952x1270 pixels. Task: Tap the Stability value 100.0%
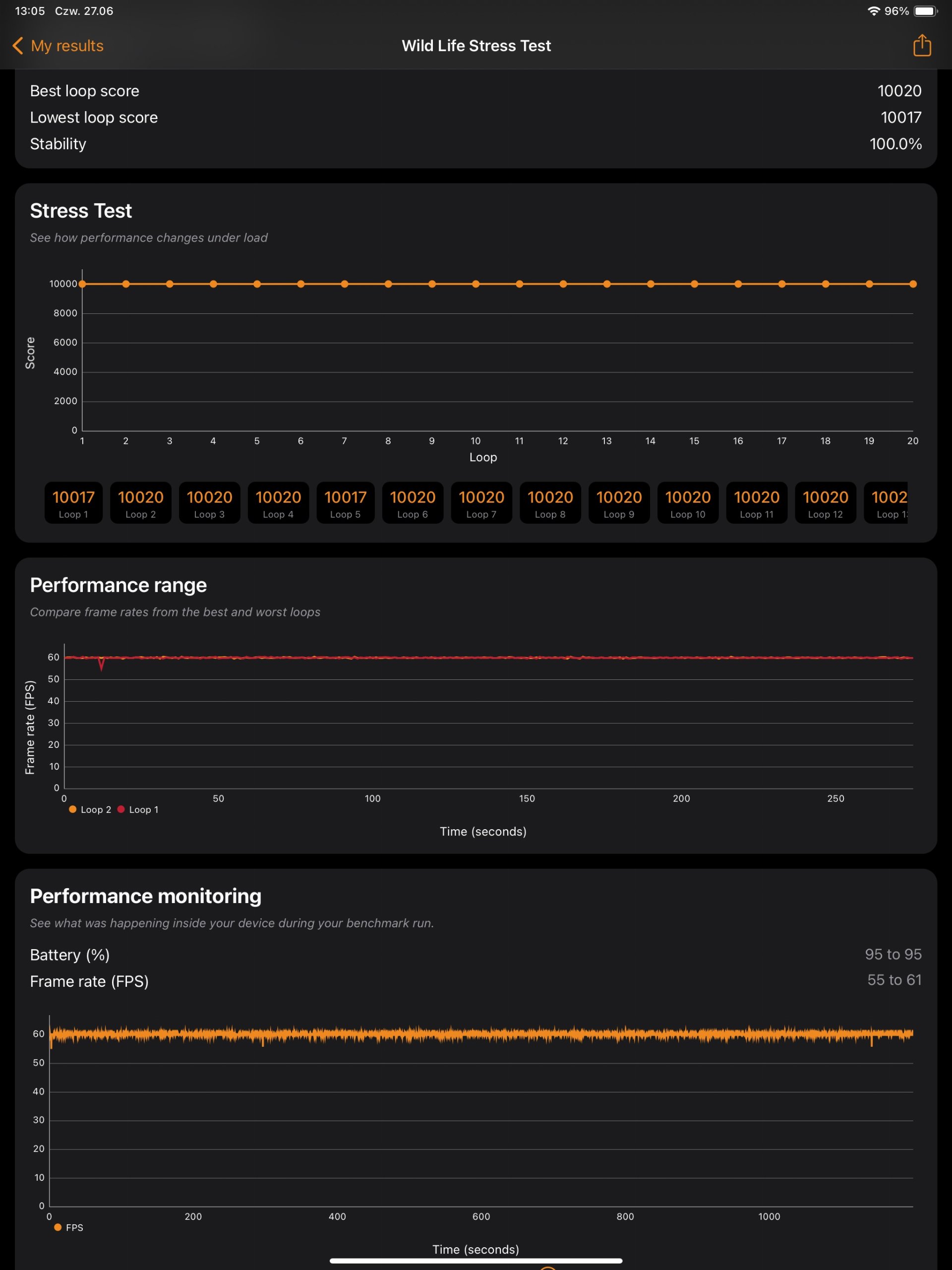pos(895,143)
